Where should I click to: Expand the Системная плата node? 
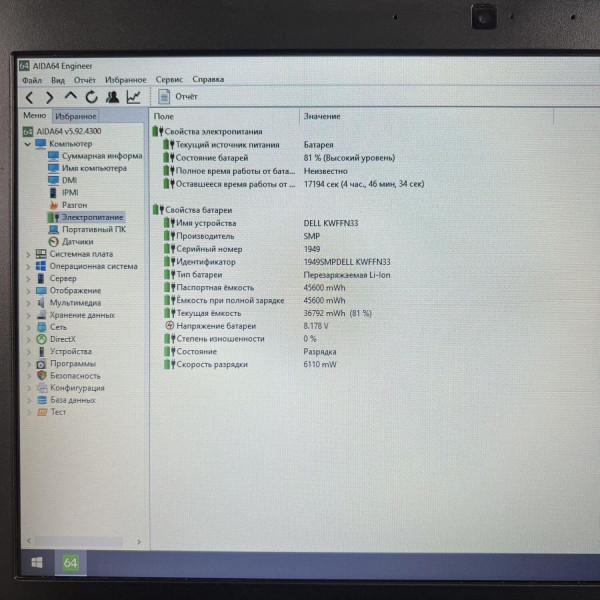click(x=28, y=254)
